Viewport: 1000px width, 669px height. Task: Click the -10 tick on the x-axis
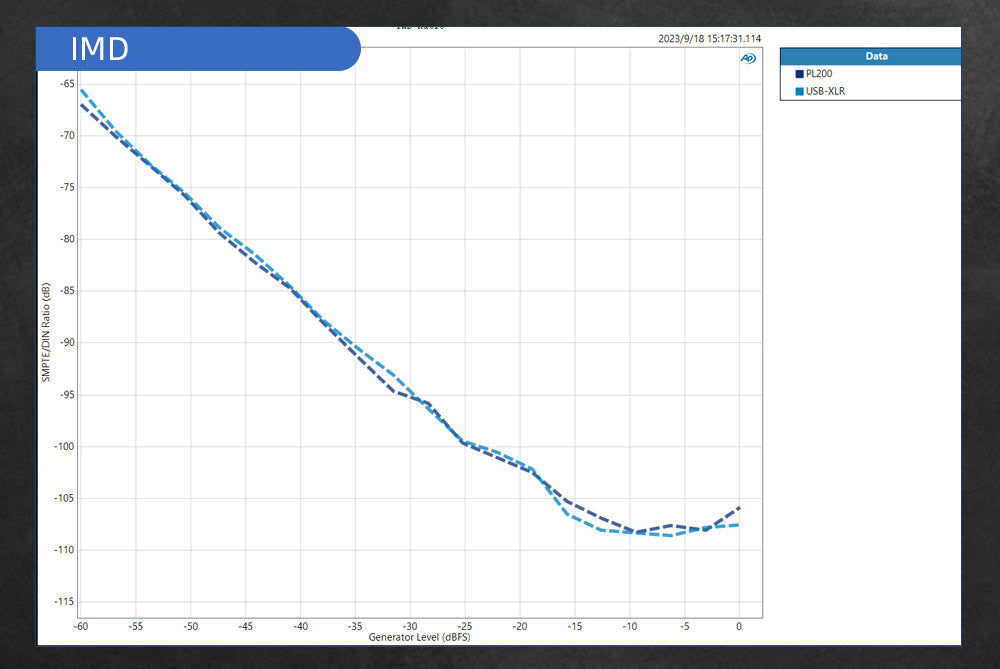pyautogui.click(x=629, y=627)
